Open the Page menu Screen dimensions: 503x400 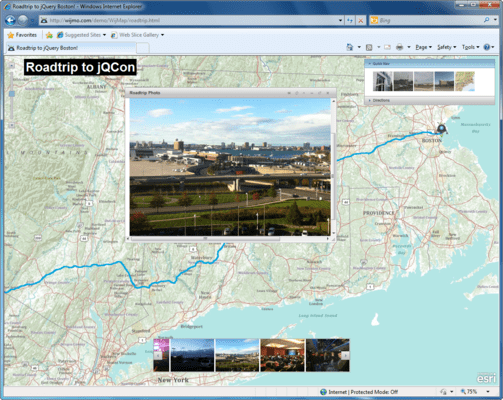click(423, 47)
